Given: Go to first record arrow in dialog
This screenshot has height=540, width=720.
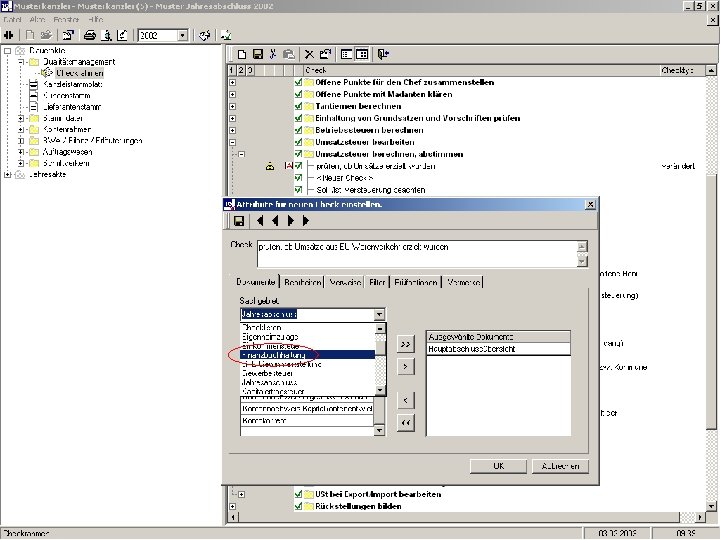Looking at the screenshot, I should pyautogui.click(x=260, y=221).
